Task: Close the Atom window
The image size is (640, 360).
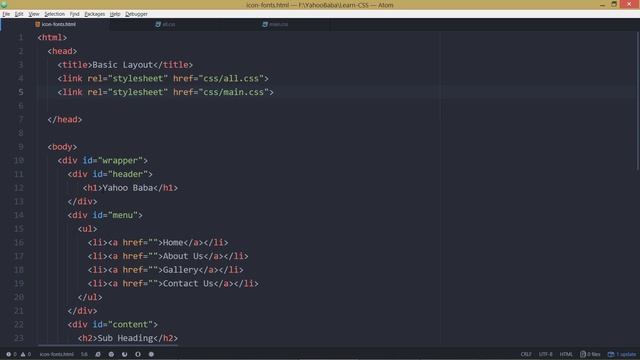Action: tap(629, 4)
